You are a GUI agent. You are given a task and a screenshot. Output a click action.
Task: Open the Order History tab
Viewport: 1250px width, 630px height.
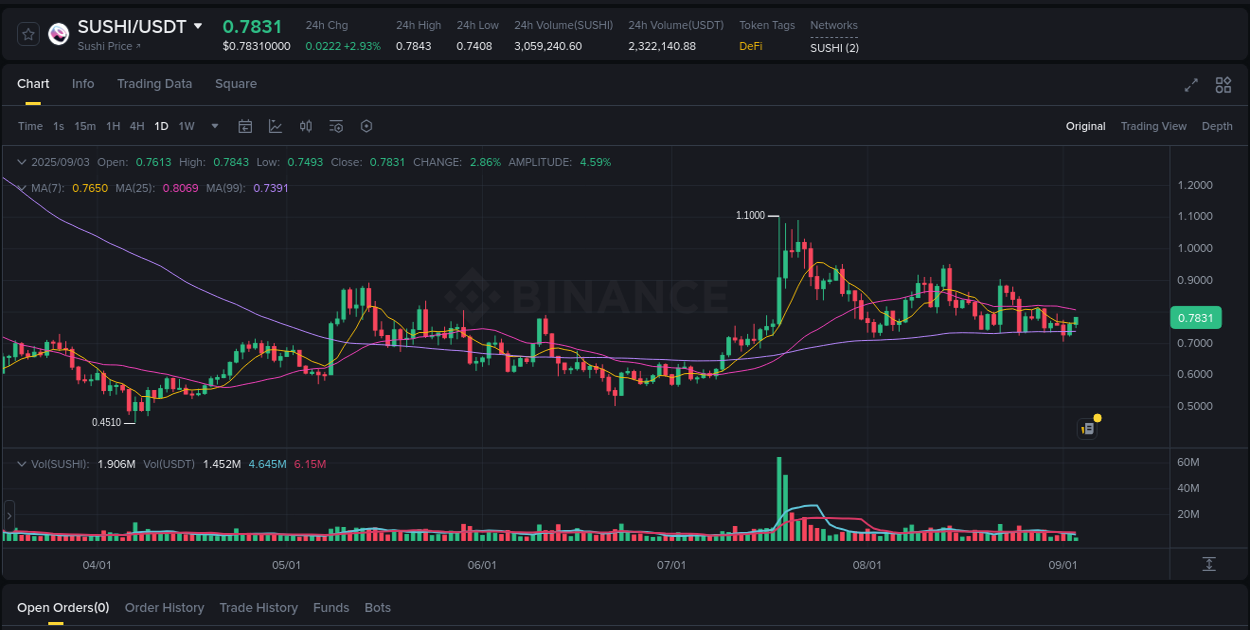pos(164,607)
